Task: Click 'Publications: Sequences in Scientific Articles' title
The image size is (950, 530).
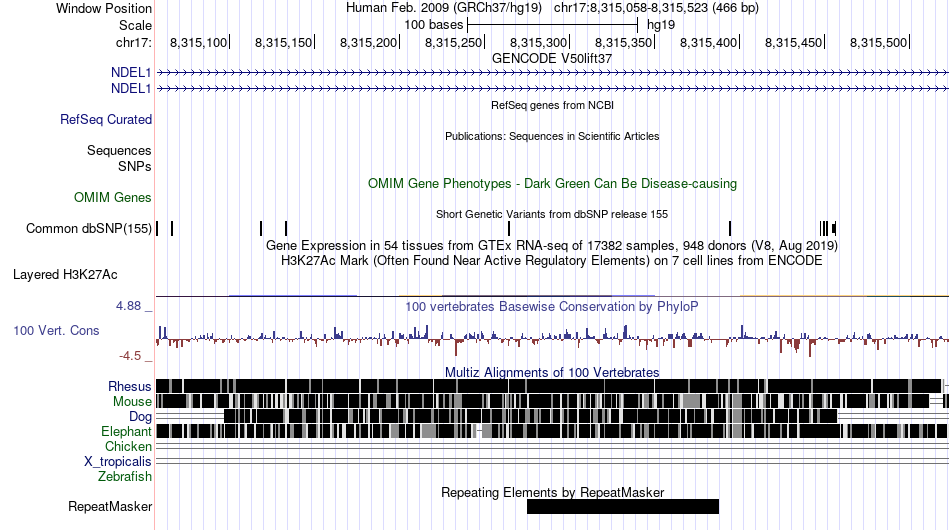Action: [x=552, y=136]
